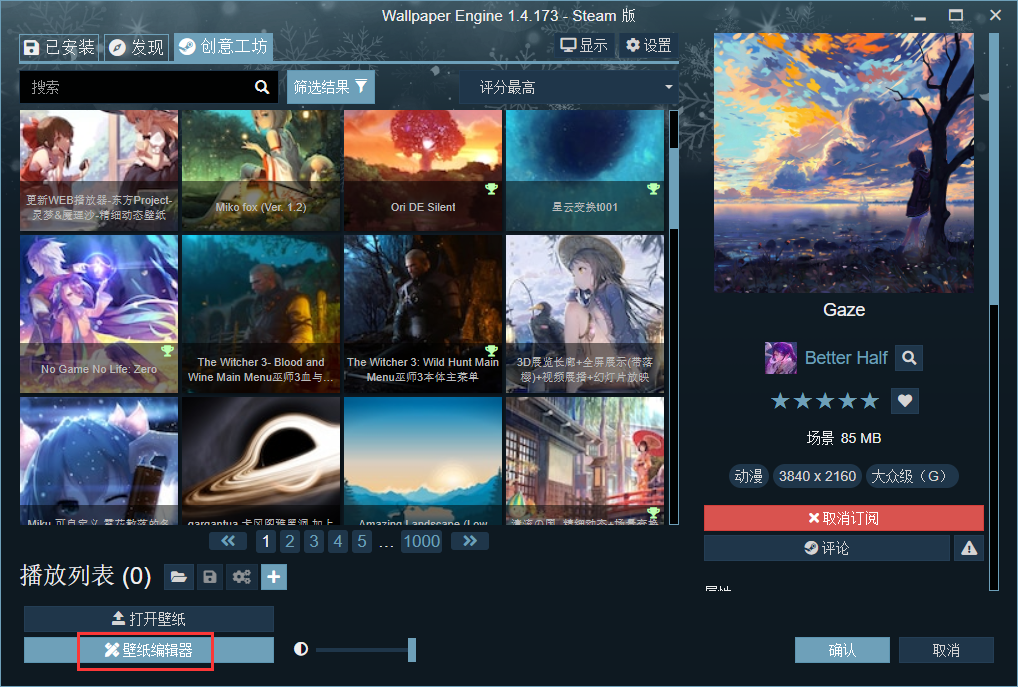The height and width of the screenshot is (687, 1018).
Task: Switch to the 发现 discover tab
Action: (x=136, y=47)
